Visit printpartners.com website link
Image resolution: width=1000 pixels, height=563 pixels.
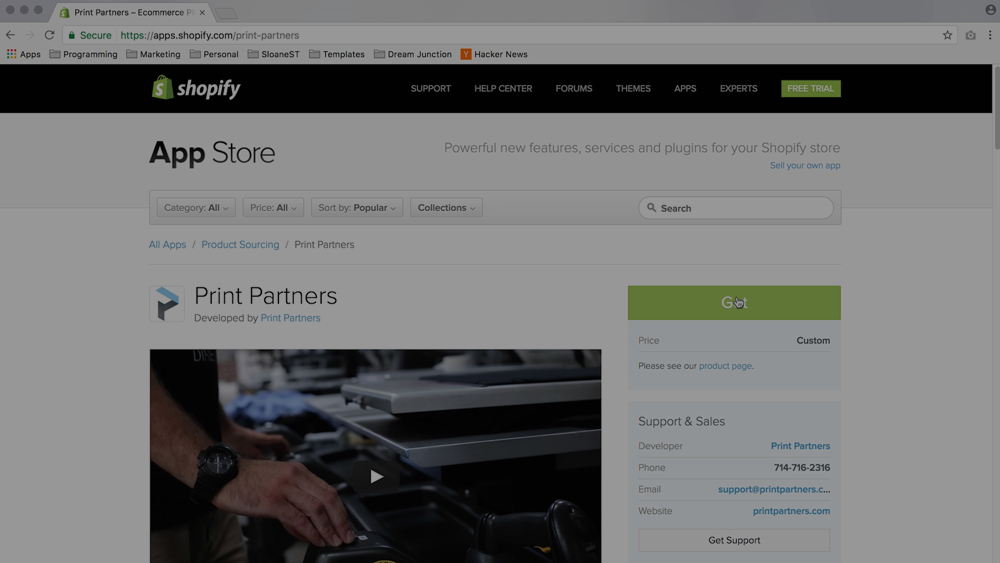(x=791, y=511)
